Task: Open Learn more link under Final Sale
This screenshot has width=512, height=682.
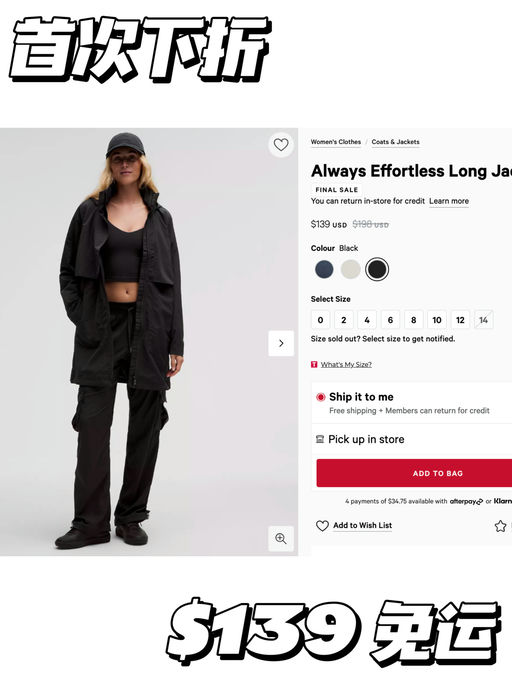Action: point(449,201)
